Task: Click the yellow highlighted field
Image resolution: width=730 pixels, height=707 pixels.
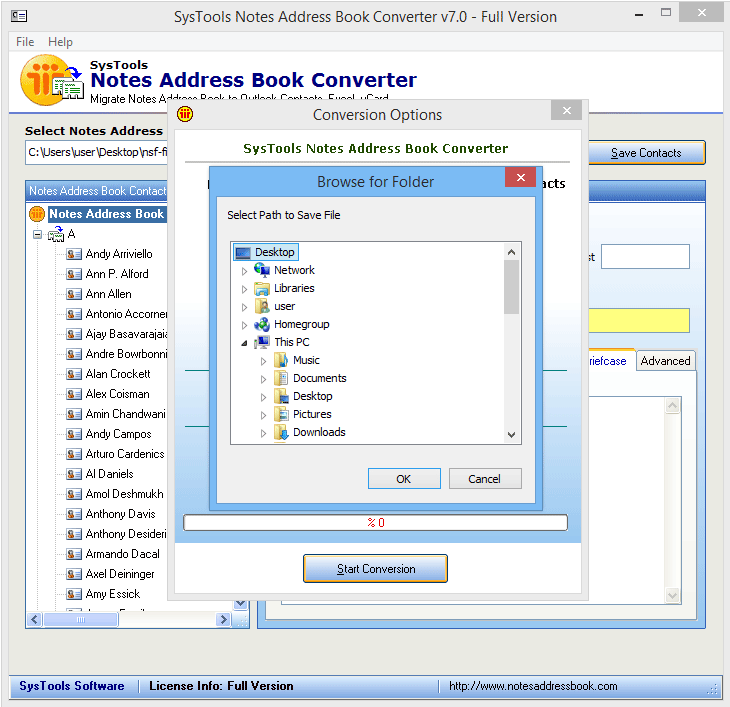Action: 639,320
